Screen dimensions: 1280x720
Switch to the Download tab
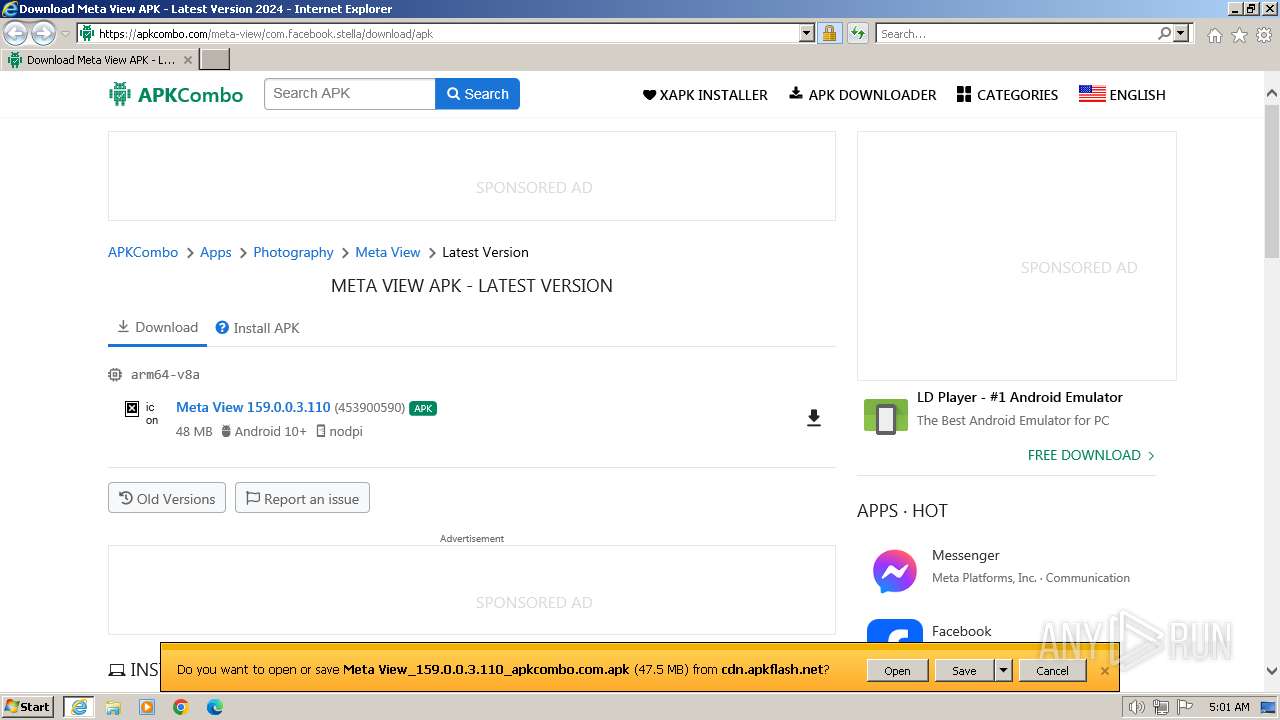click(x=157, y=327)
